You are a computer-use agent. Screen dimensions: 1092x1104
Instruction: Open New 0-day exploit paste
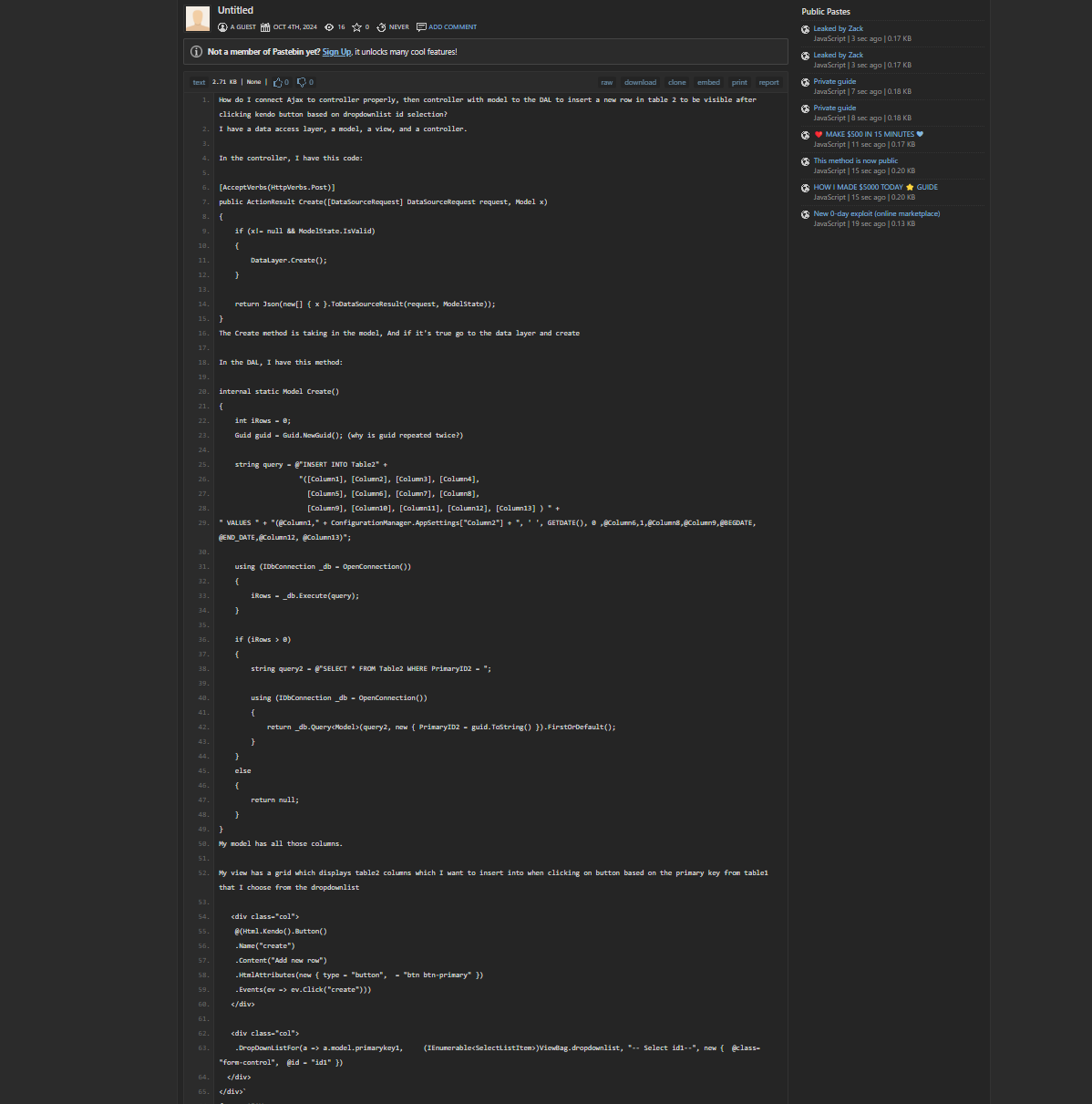tap(877, 213)
